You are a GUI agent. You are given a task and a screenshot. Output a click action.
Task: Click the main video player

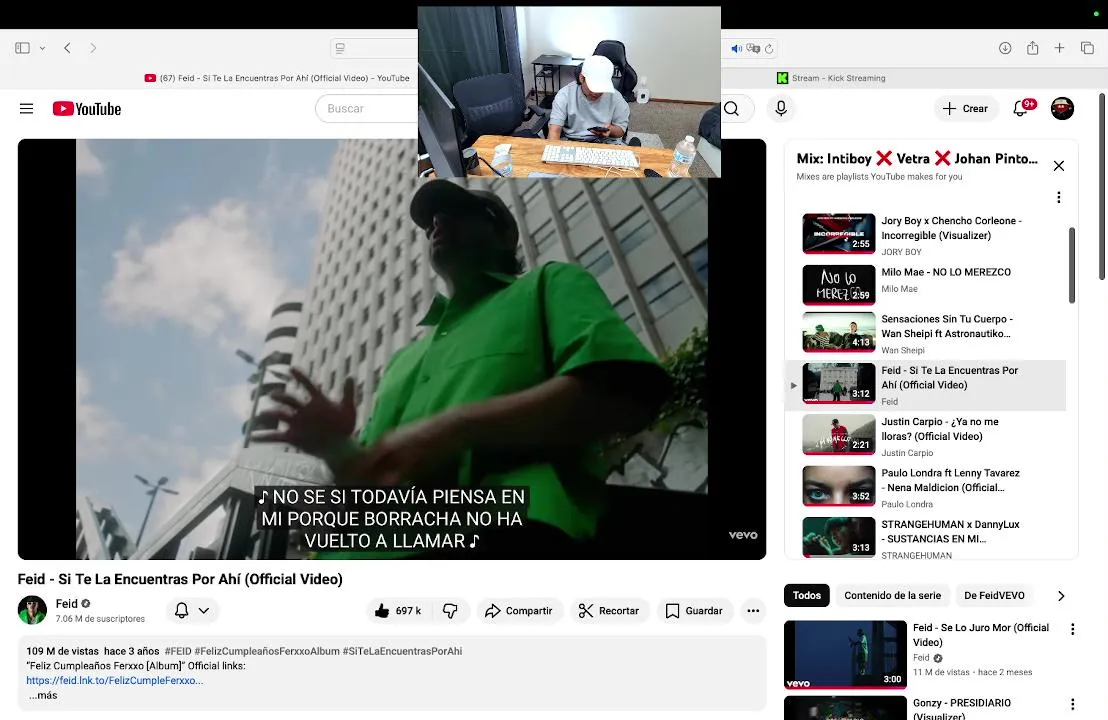[x=391, y=349]
